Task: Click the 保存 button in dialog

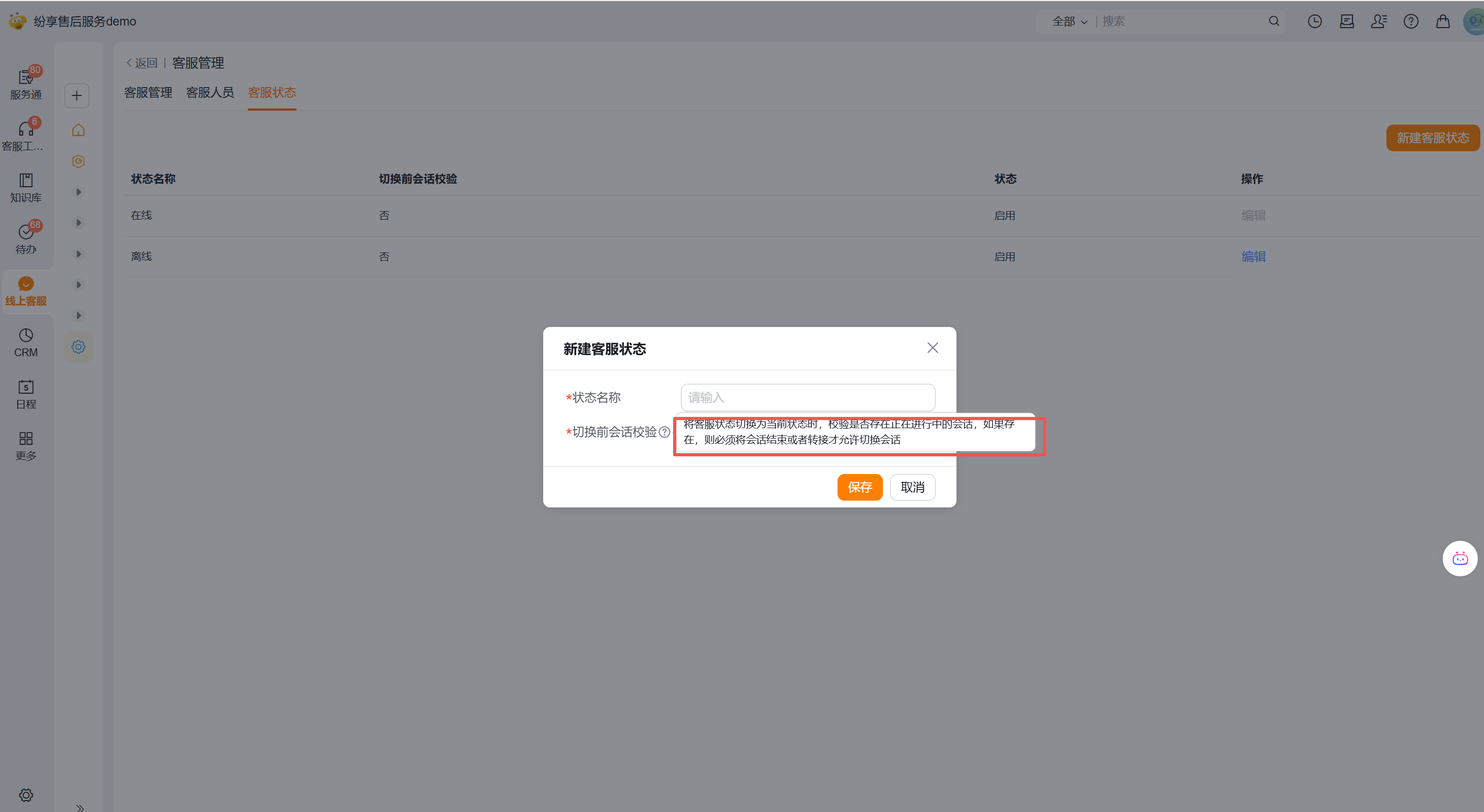Action: pyautogui.click(x=859, y=487)
